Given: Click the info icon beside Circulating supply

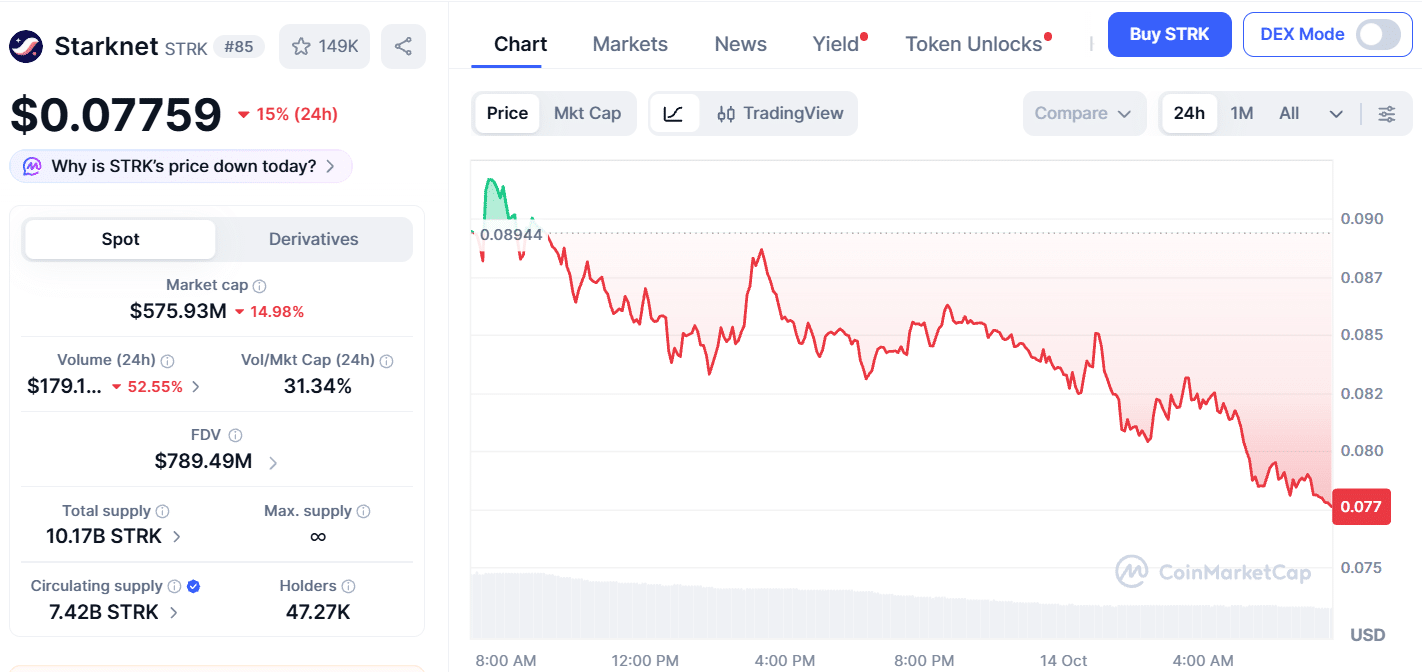Looking at the screenshot, I should 174,586.
